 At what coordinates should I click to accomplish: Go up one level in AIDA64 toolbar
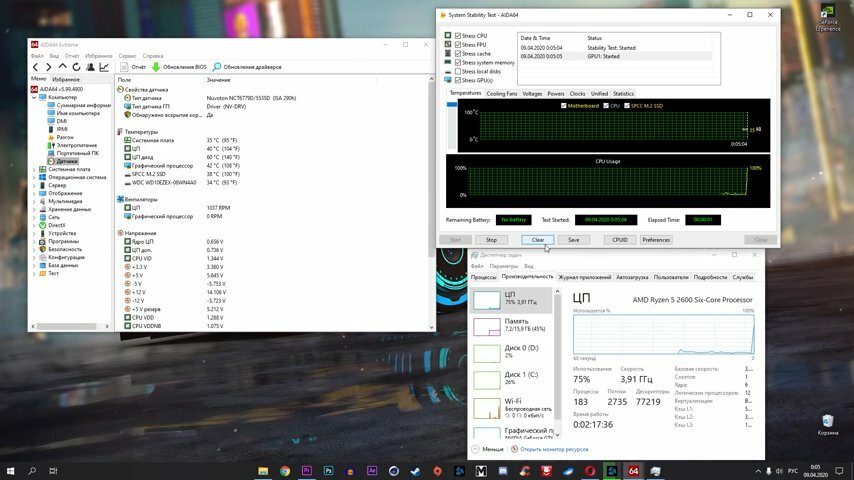click(63, 66)
